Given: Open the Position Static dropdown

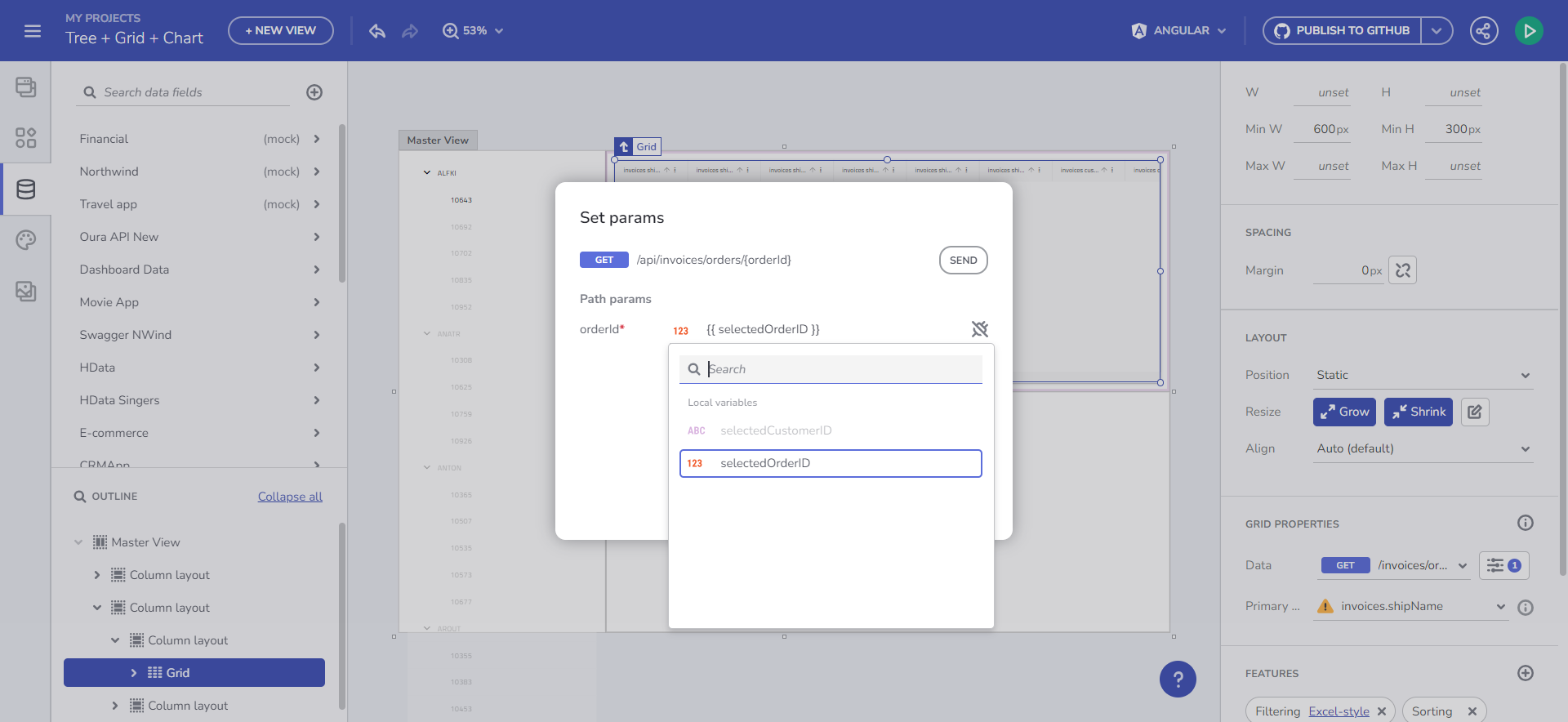Looking at the screenshot, I should (1423, 375).
